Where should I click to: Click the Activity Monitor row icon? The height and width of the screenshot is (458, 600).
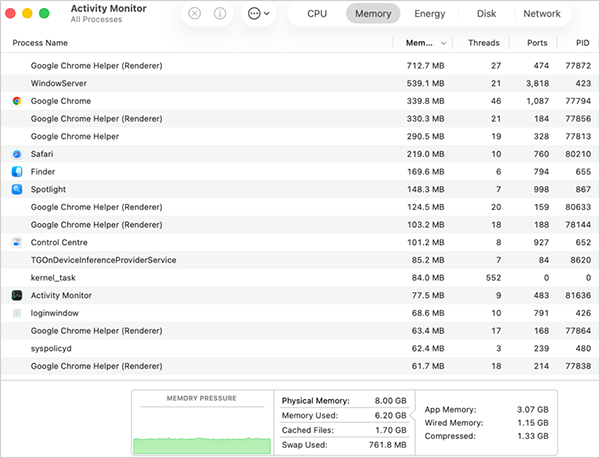[17, 295]
